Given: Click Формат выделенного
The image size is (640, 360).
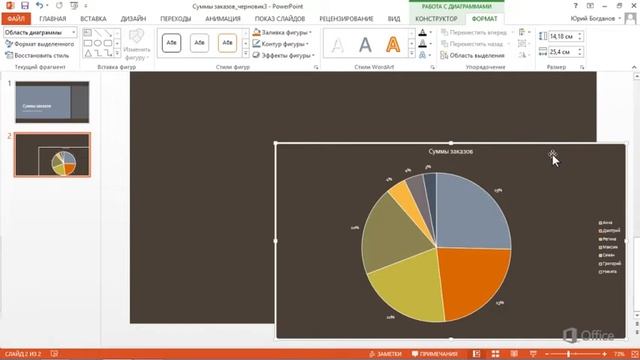Looking at the screenshot, I should (40, 44).
